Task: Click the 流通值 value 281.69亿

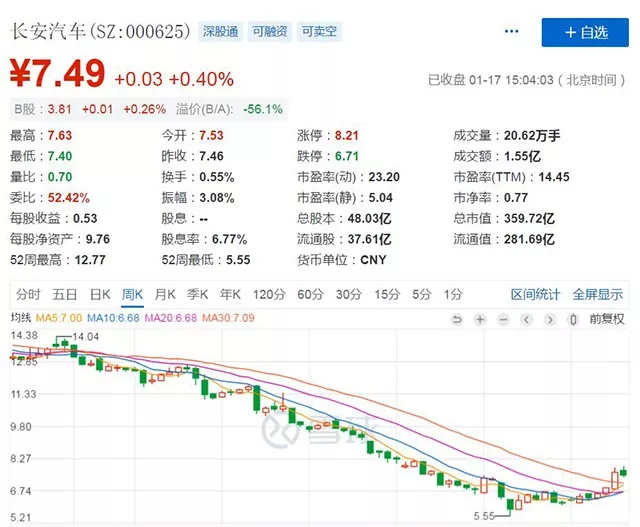Action: [x=529, y=239]
